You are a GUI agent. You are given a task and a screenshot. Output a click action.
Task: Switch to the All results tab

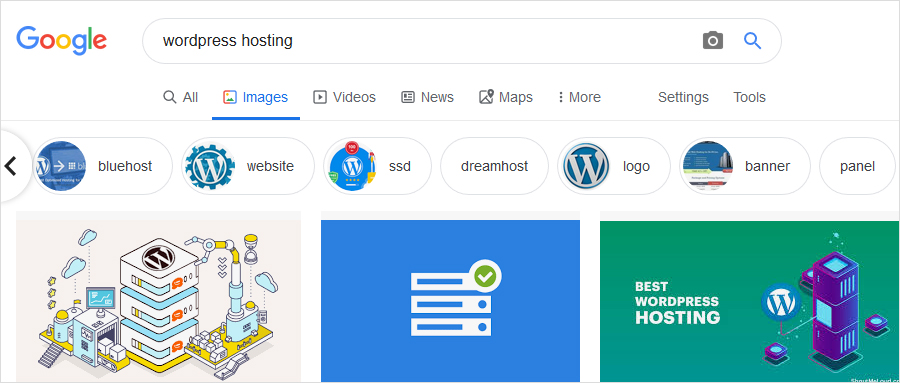point(181,98)
